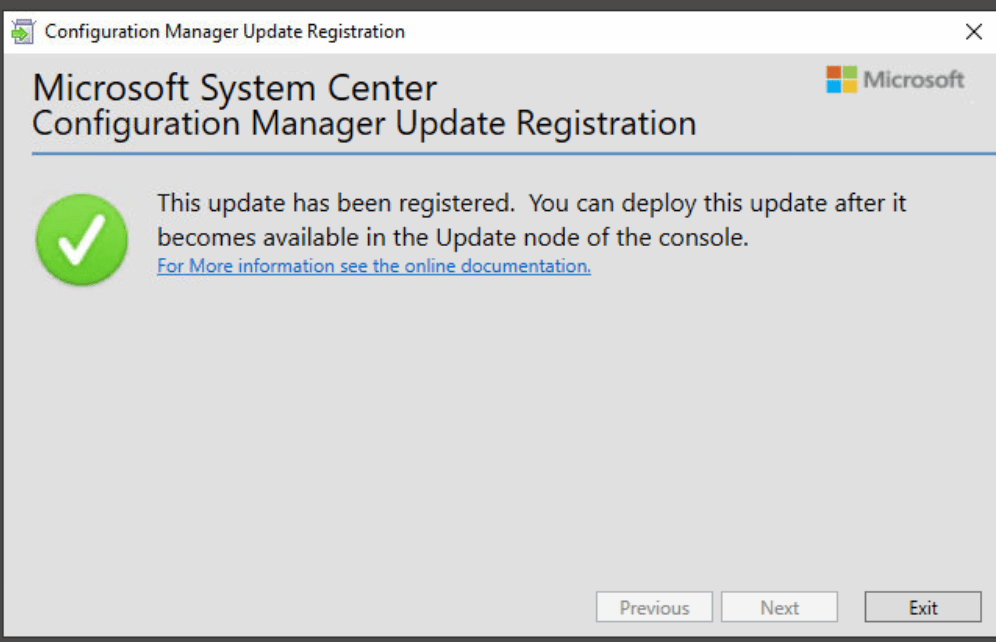
Task: Click the disabled Next button
Action: pos(779,607)
